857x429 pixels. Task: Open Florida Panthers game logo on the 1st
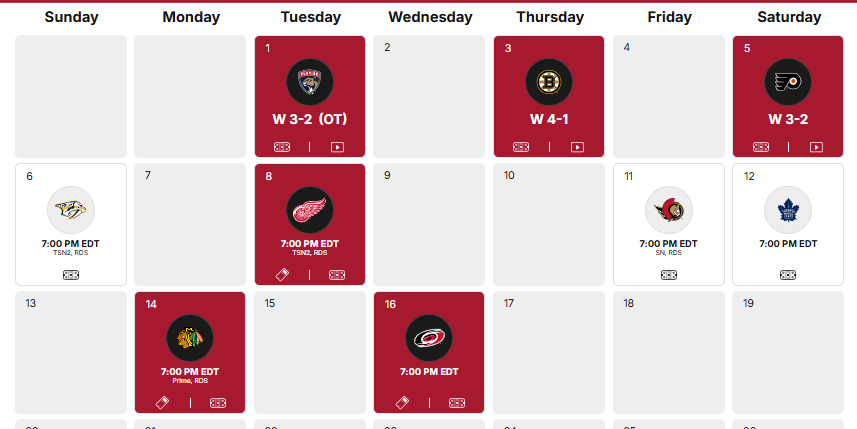tap(309, 83)
